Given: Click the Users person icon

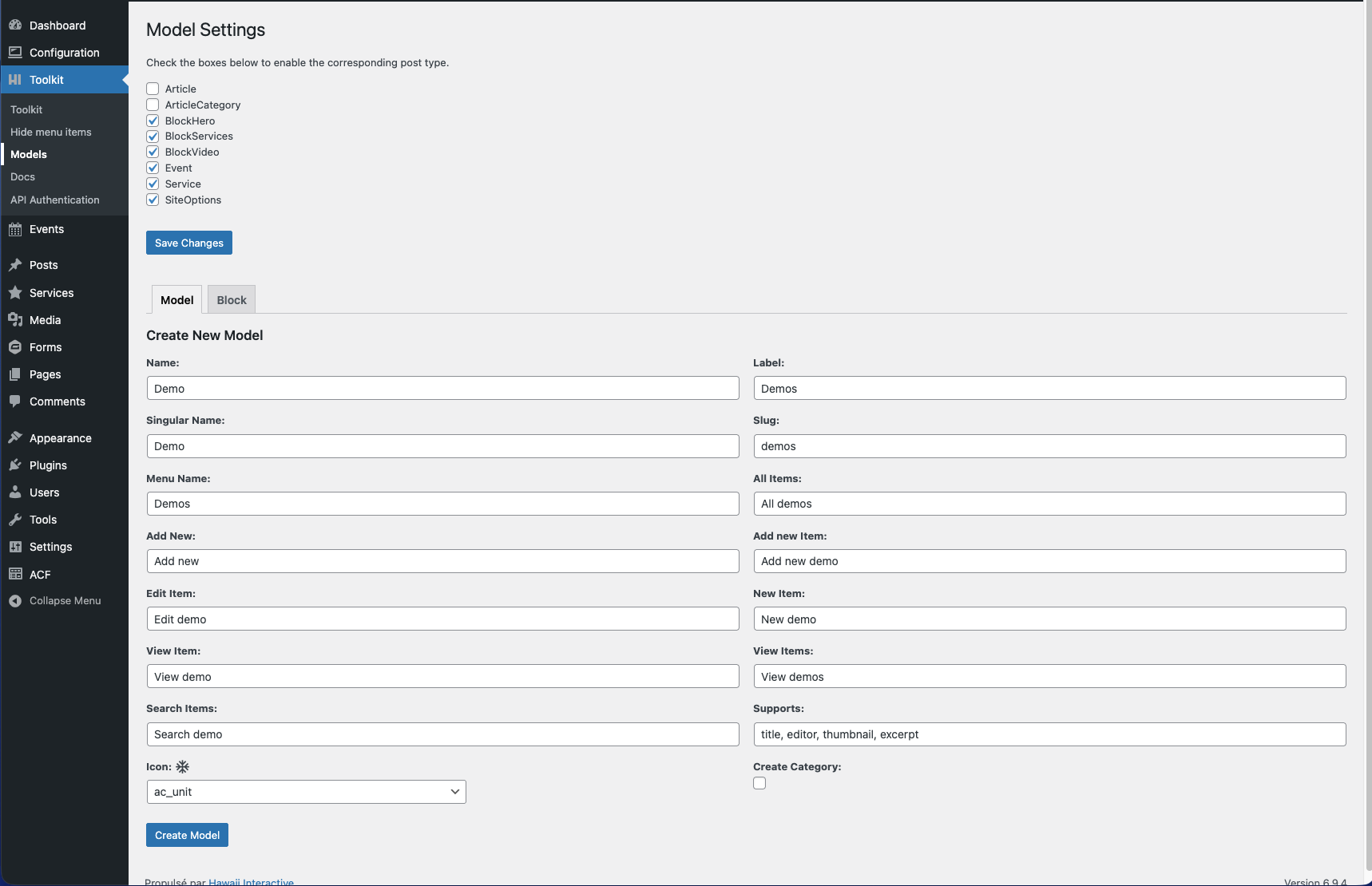Looking at the screenshot, I should coord(15,492).
